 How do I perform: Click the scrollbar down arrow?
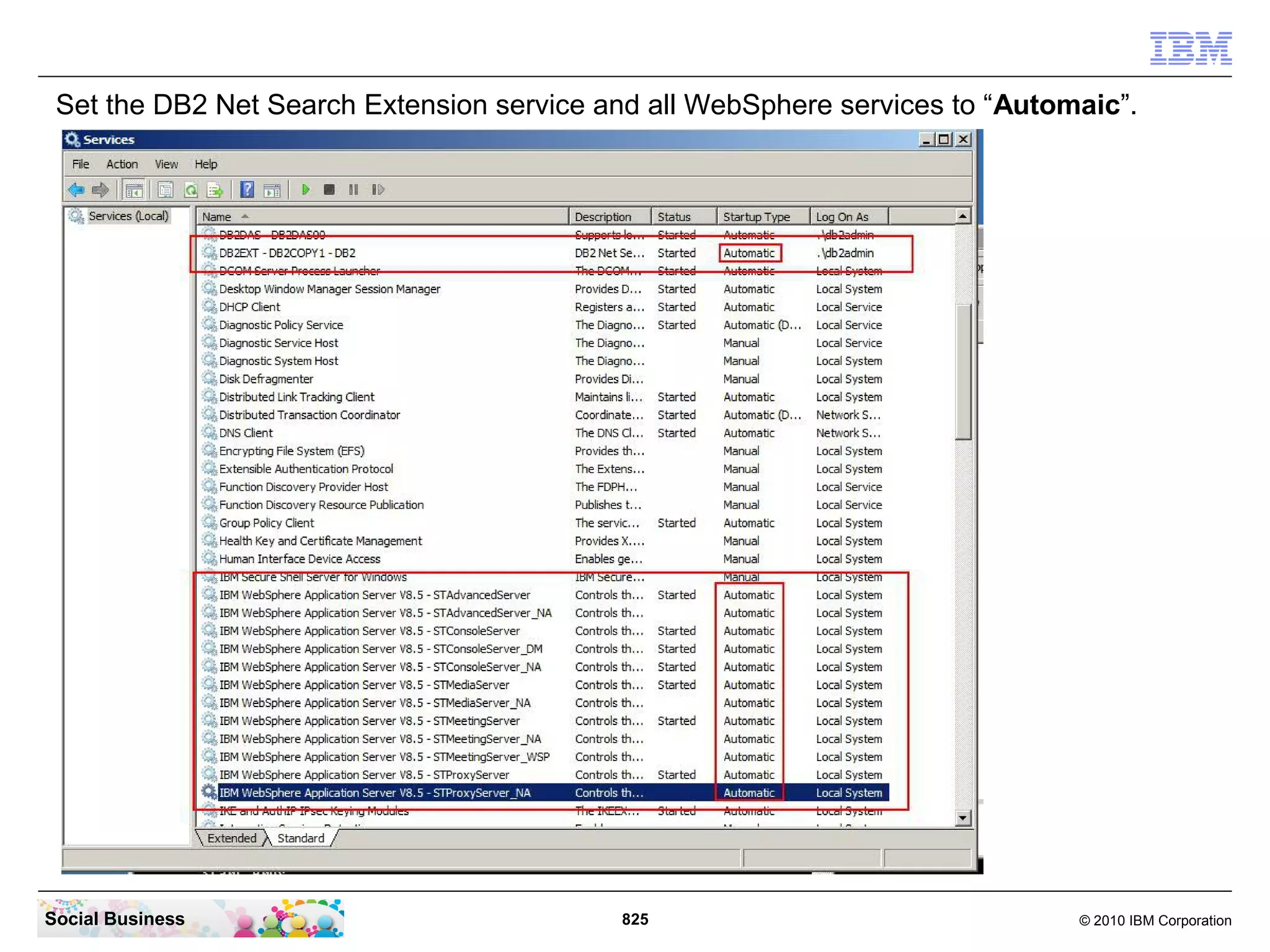click(962, 818)
